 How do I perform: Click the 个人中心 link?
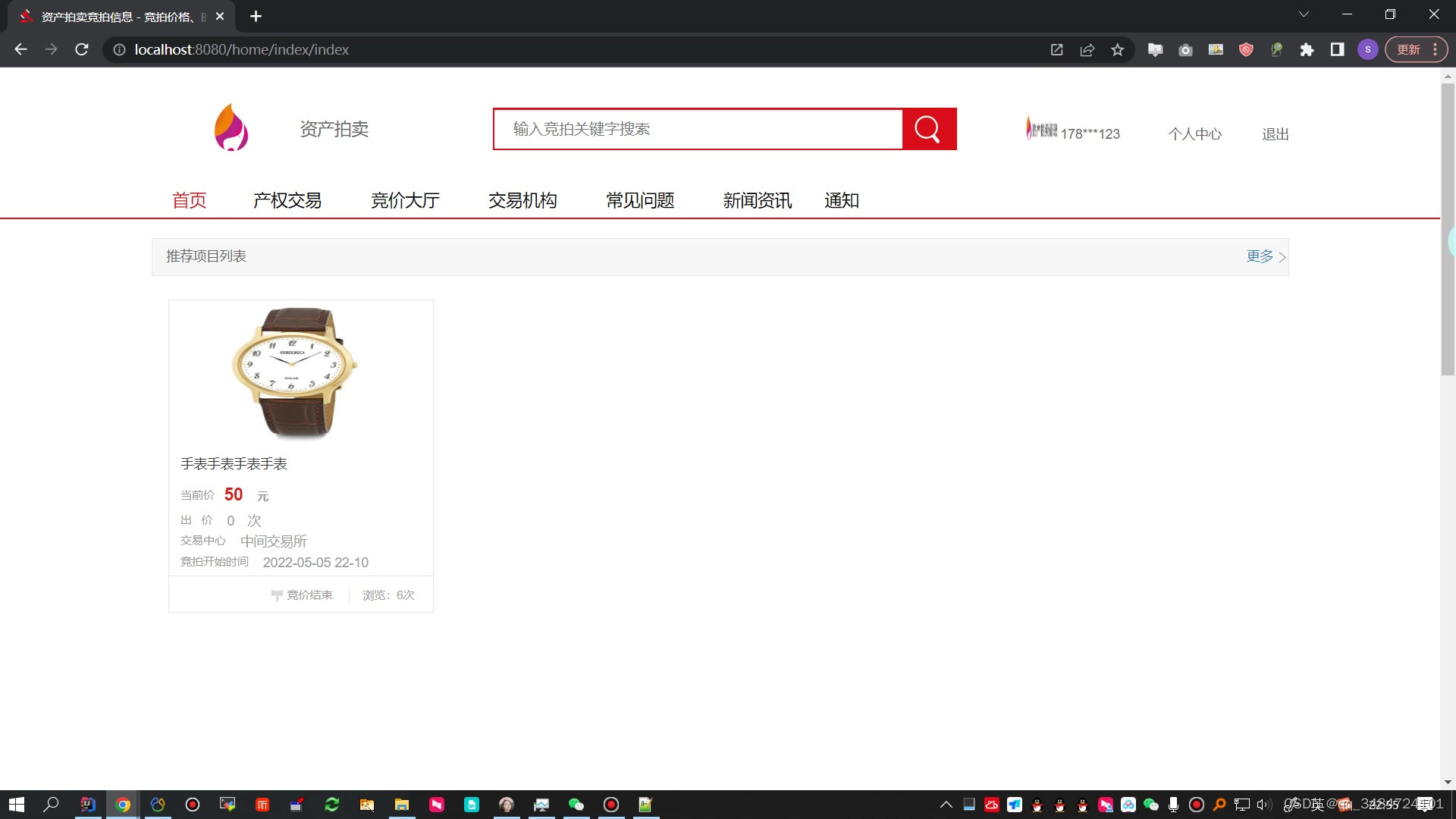coord(1194,134)
